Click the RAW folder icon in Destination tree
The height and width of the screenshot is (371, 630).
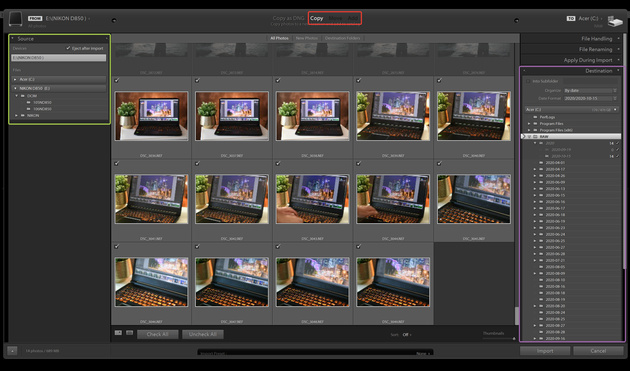pos(535,137)
